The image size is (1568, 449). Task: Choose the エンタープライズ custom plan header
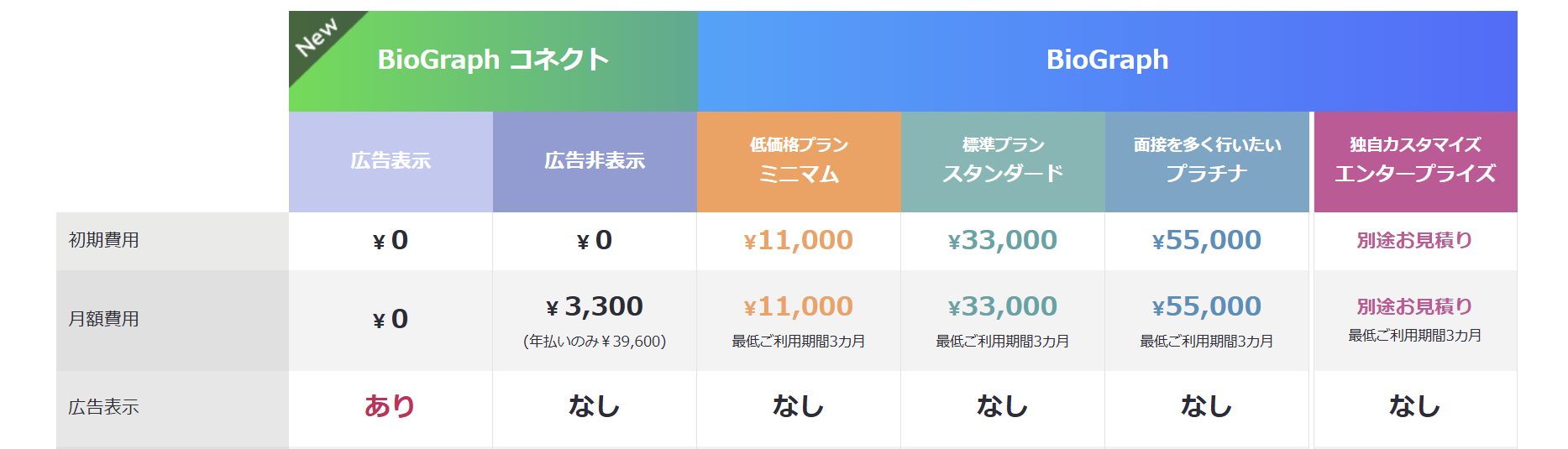pos(1415,161)
